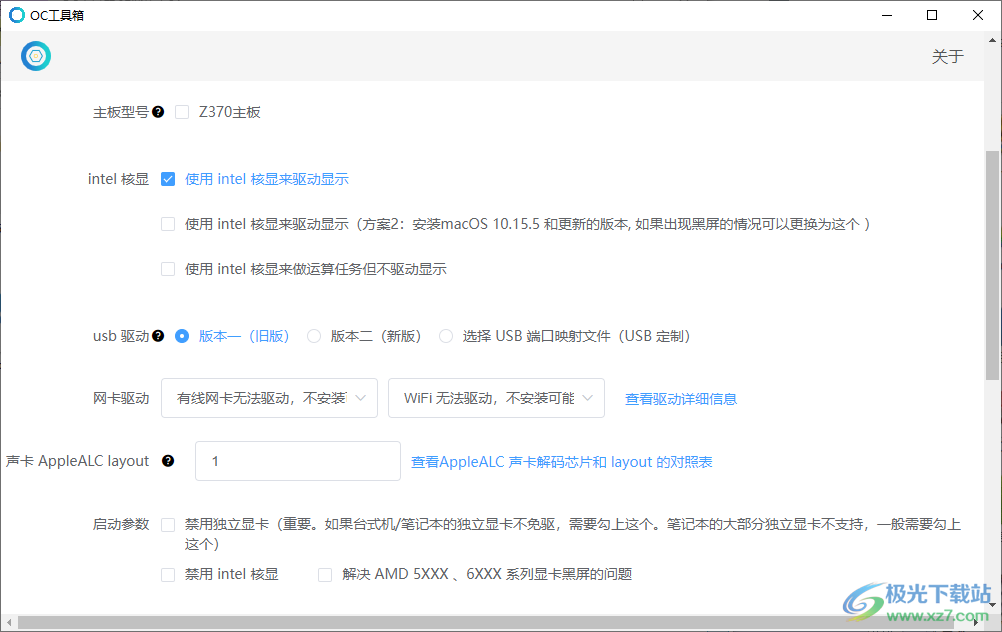Screen dimensions: 1002x632
Task: Open WiFi 无法驱动 dropdown
Action: (497, 398)
